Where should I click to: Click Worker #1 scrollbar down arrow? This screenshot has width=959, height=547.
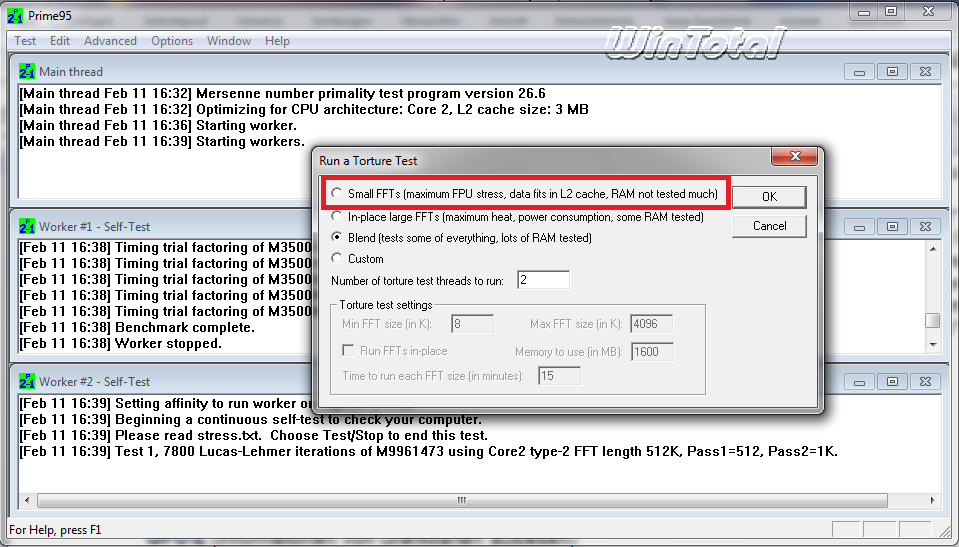[933, 344]
